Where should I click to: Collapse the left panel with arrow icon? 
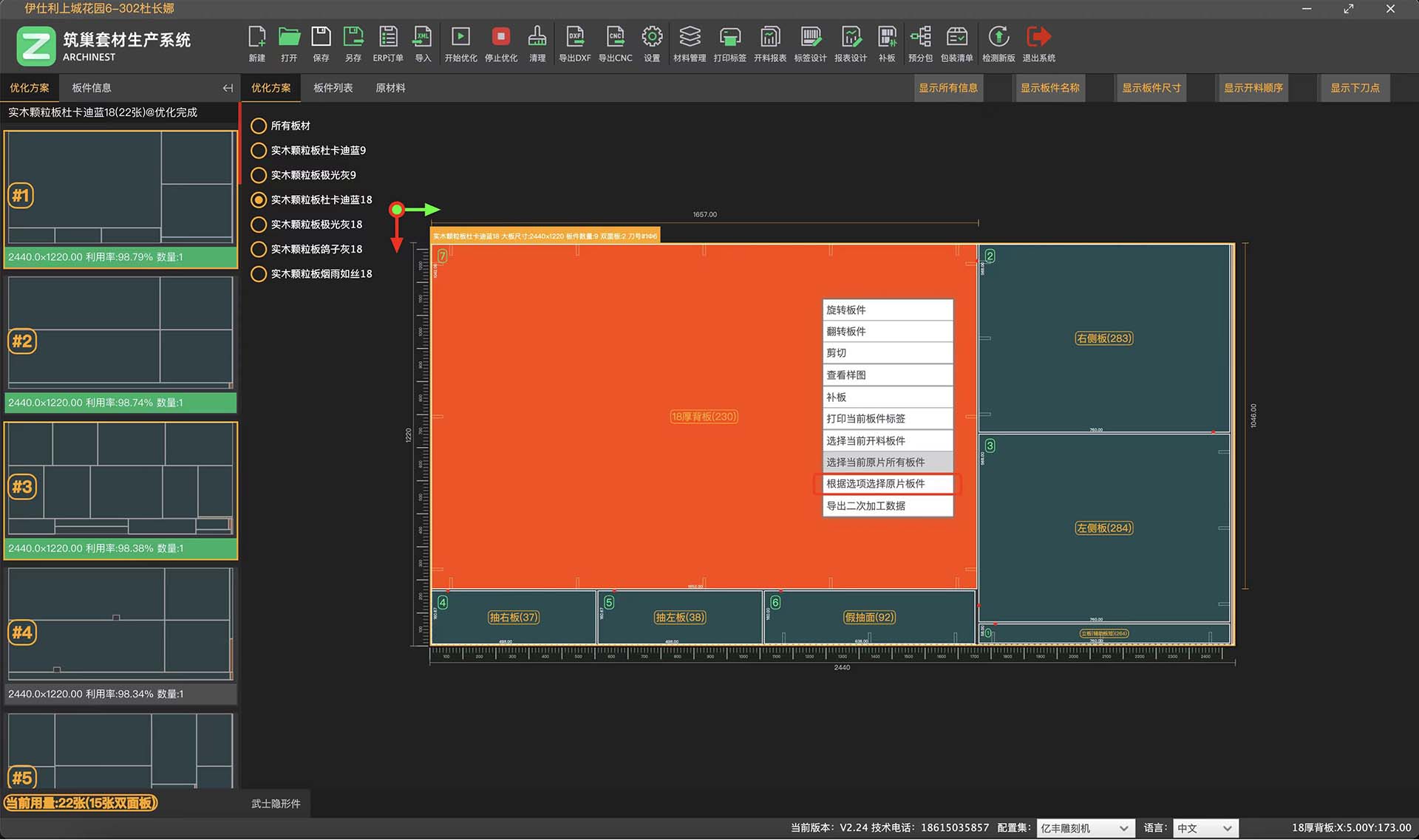pos(228,88)
